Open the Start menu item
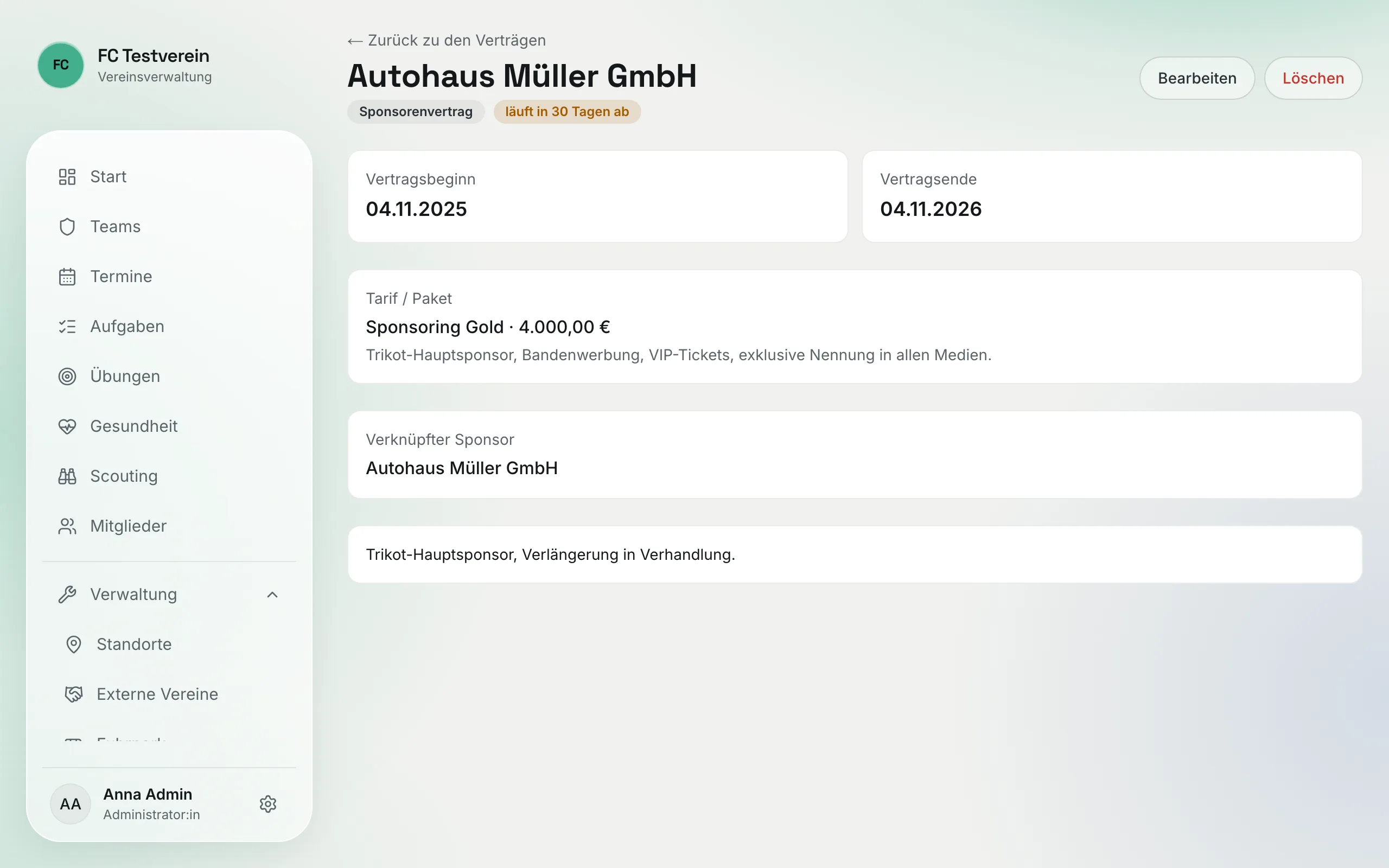Image resolution: width=1389 pixels, height=868 pixels. (169, 177)
